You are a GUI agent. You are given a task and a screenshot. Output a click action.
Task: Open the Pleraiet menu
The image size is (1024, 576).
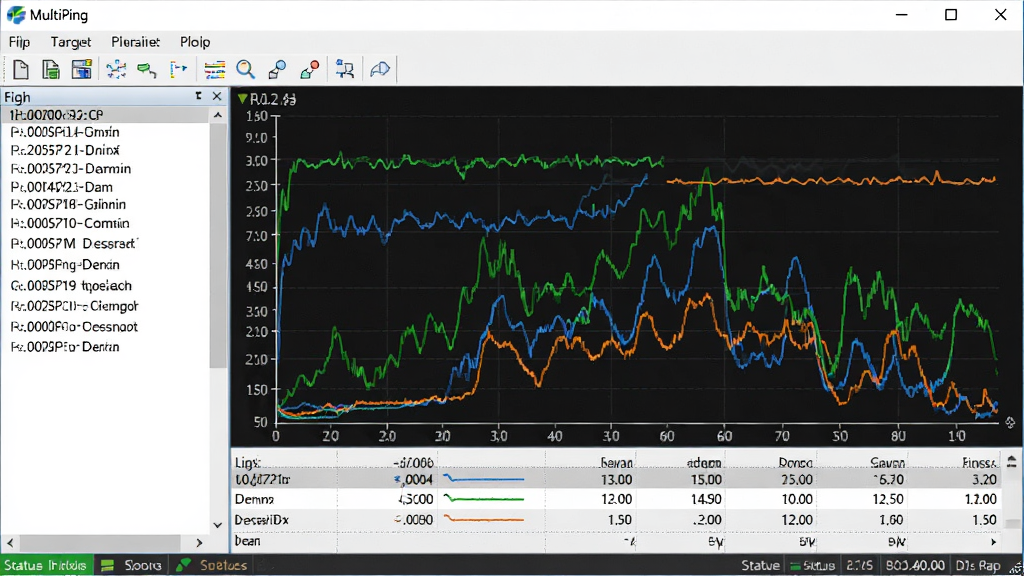click(135, 42)
